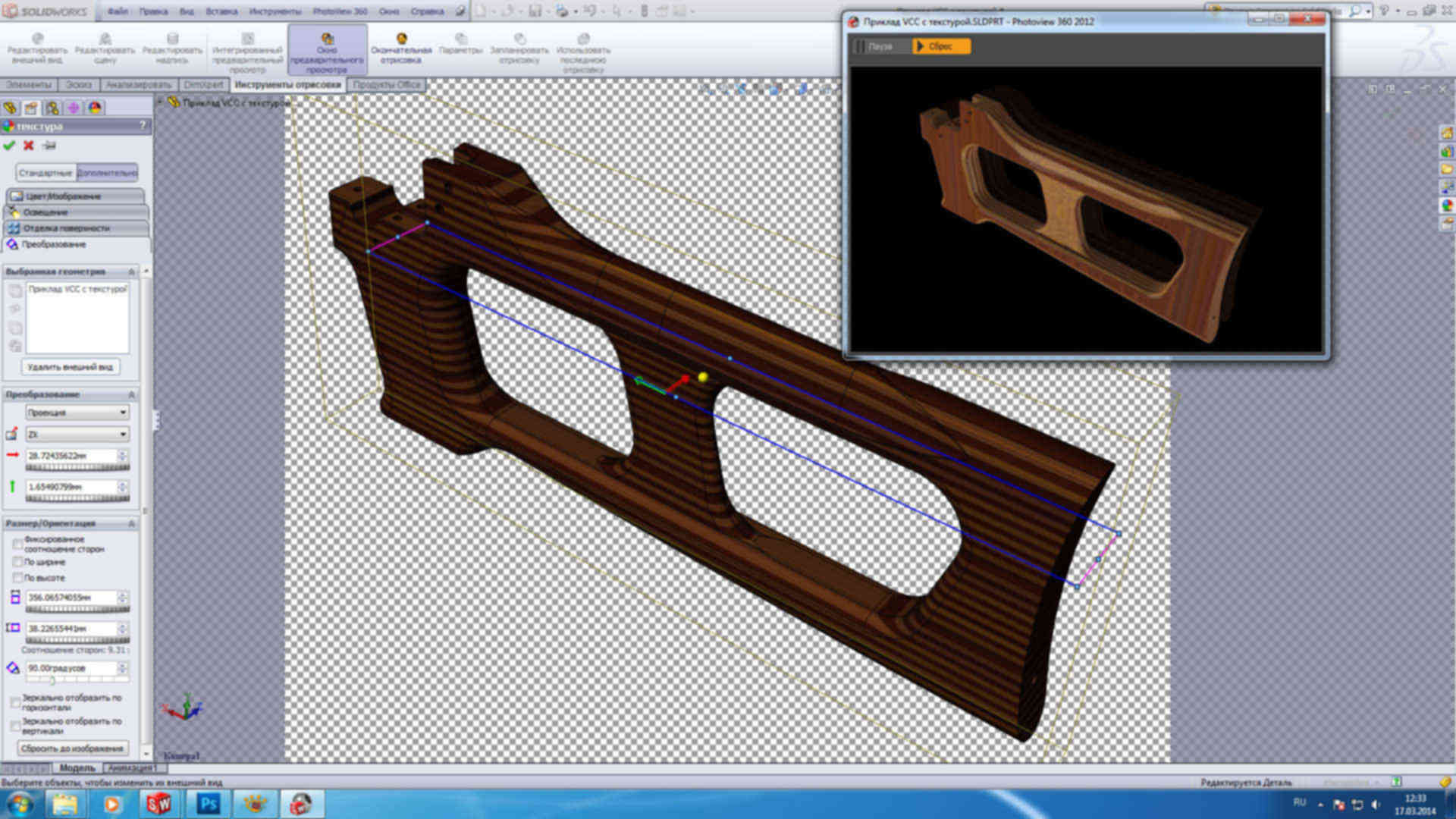Viewport: 1456px width, 819px height.
Task: Open the PropertyManager tab icon
Action: 31,108
